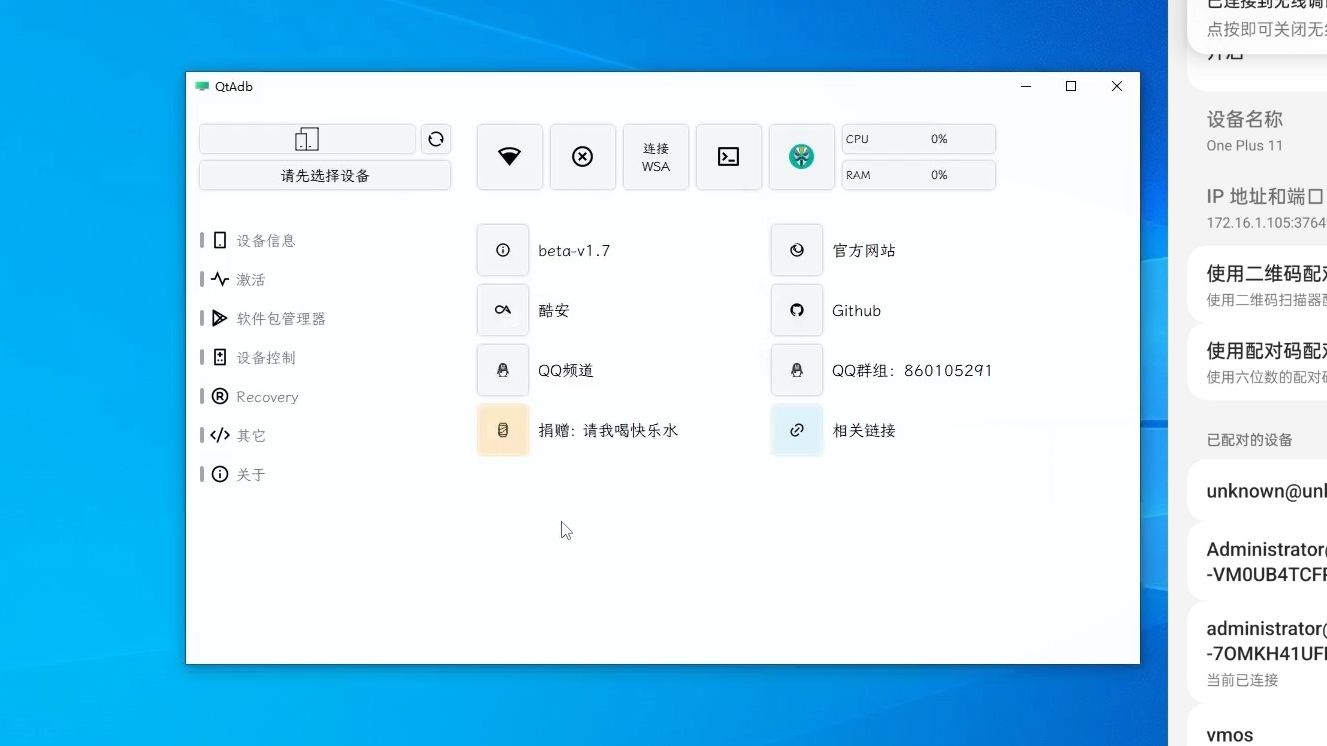
Task: Click the QQ频道 penguin icon
Action: pos(503,370)
